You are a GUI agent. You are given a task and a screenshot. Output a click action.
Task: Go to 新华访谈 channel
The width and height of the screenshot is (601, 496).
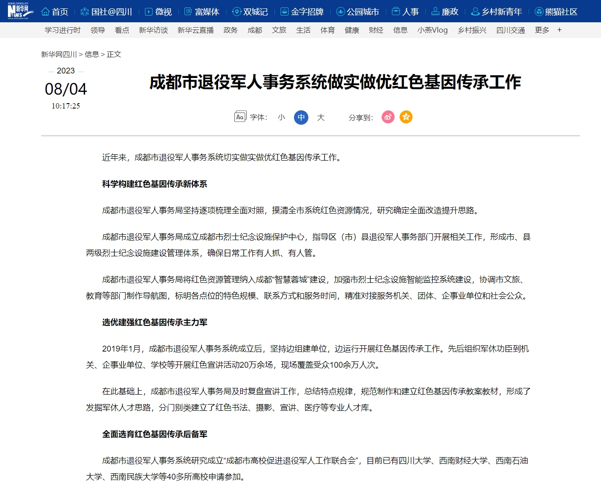pos(153,30)
